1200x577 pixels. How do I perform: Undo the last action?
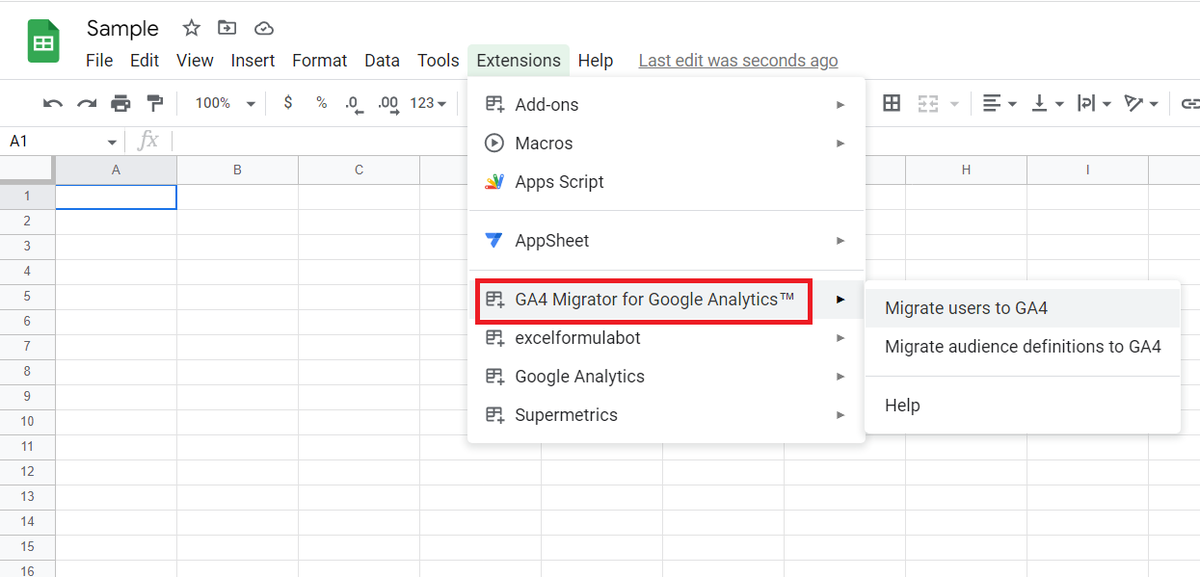[x=53, y=103]
